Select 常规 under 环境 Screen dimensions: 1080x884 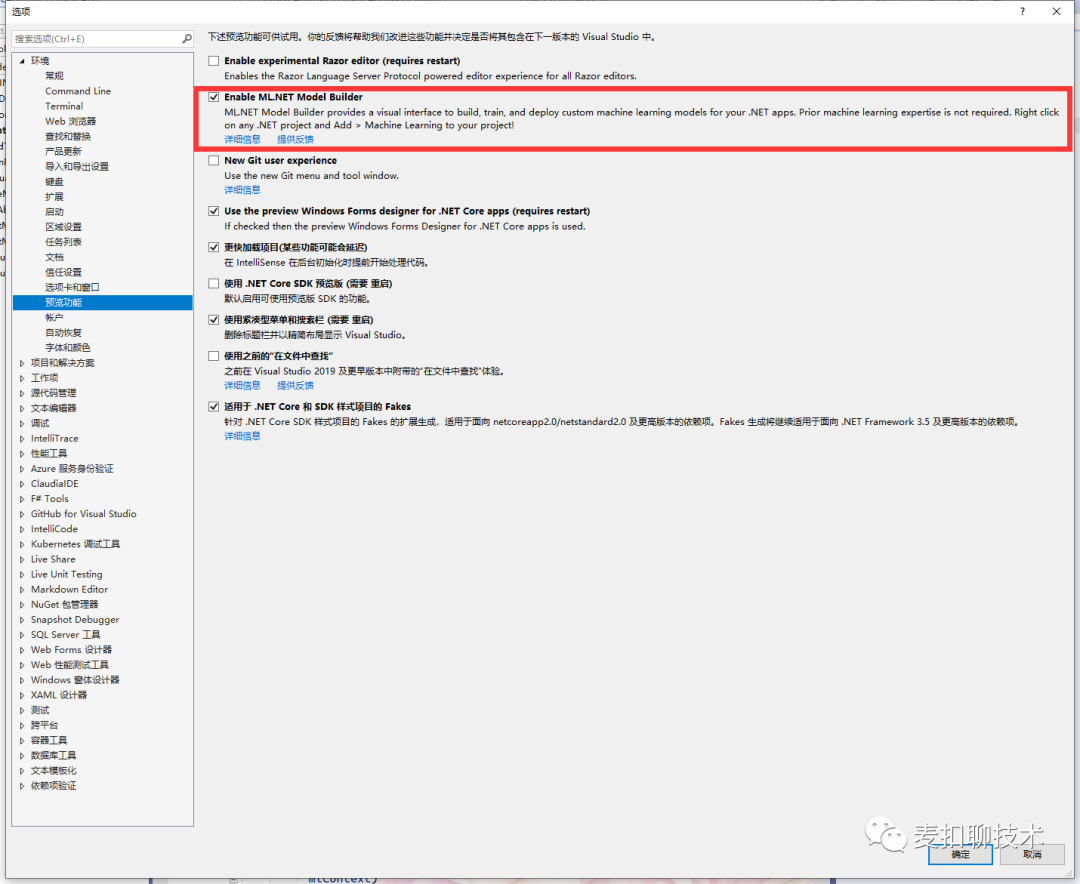point(54,76)
